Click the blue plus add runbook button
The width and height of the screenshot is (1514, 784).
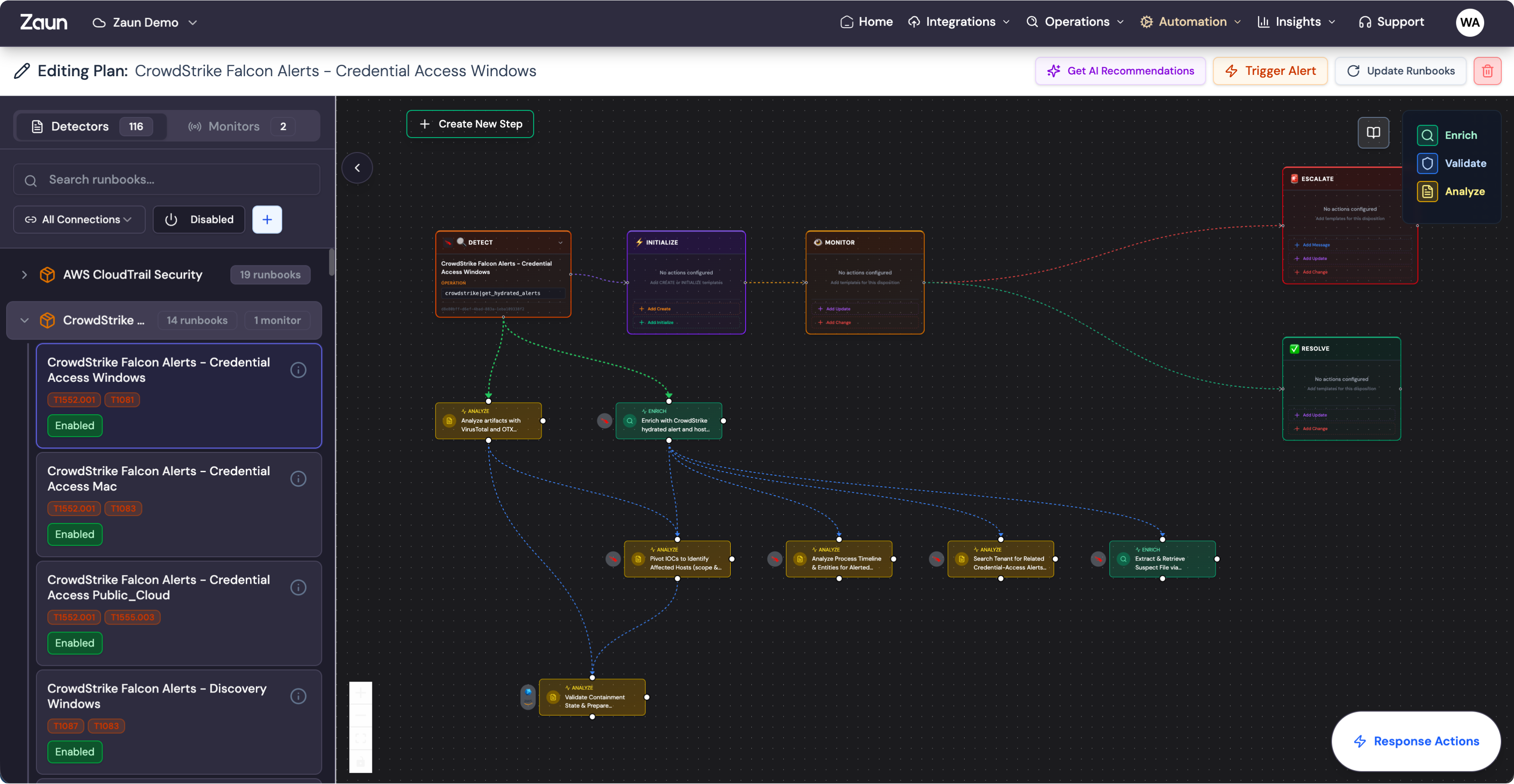tap(267, 219)
